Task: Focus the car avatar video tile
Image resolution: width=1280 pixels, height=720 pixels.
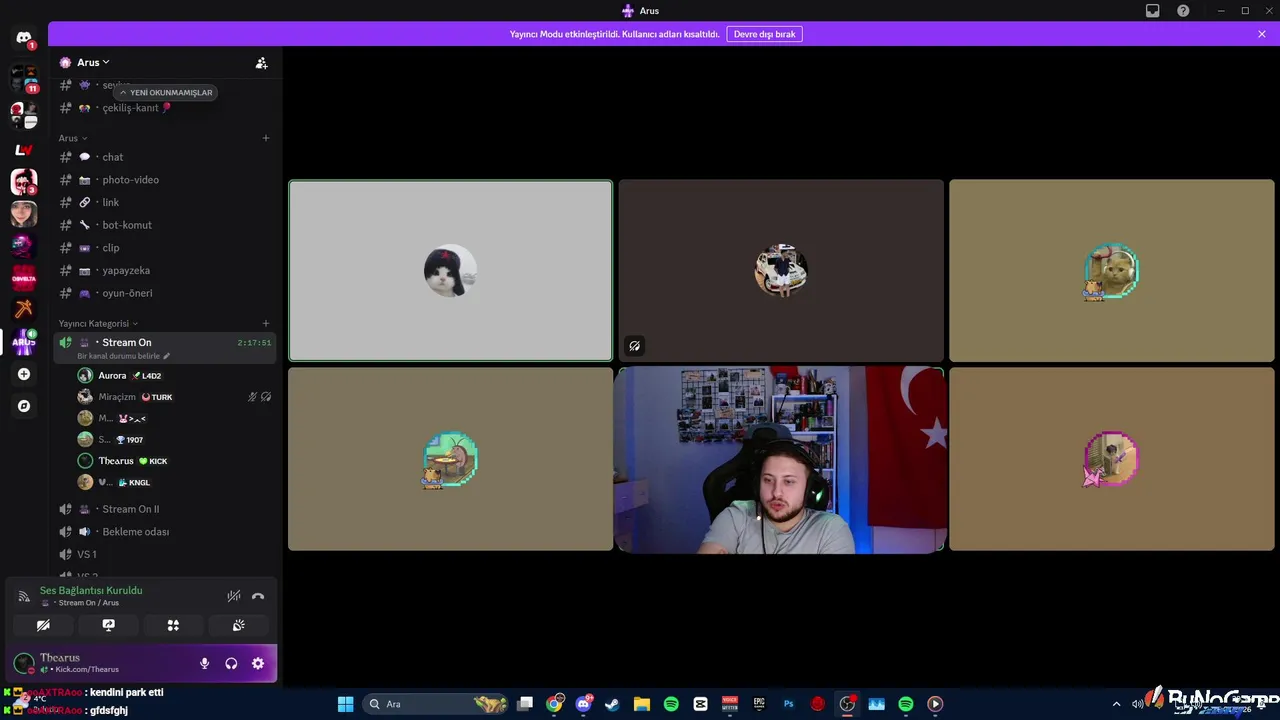Action: point(781,270)
